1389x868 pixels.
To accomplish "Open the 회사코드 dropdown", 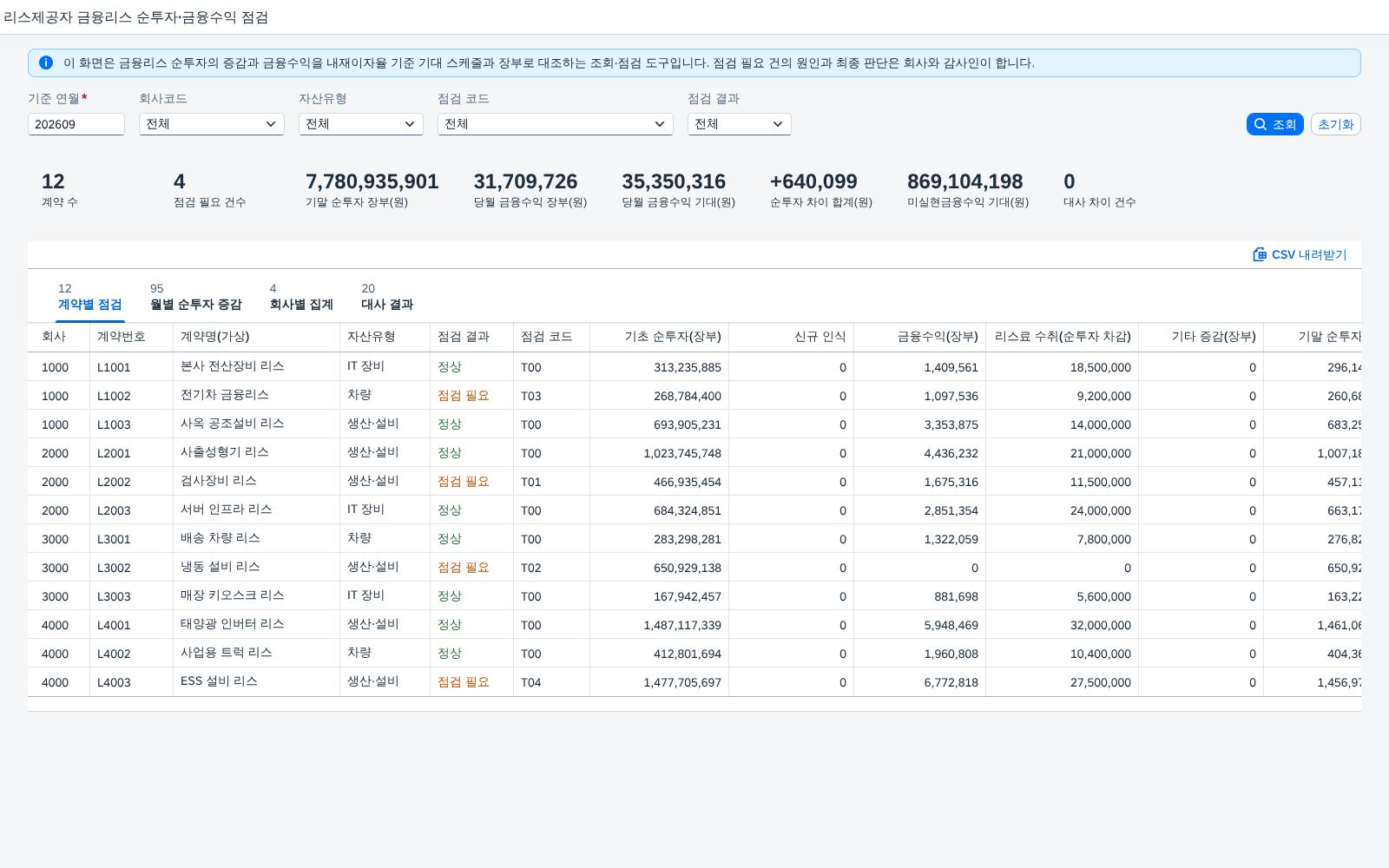I will [211, 124].
